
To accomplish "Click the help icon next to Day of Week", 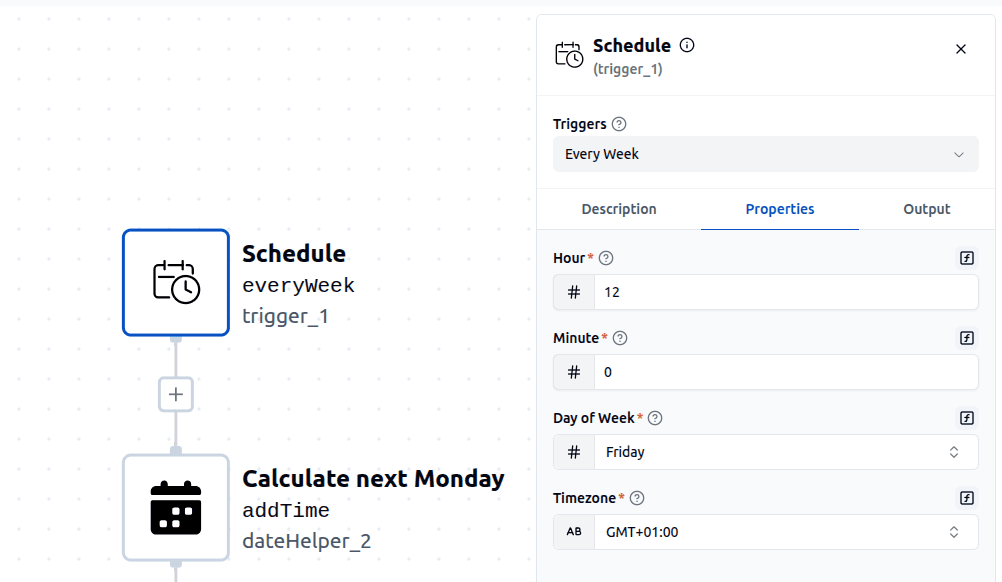I will tap(656, 417).
